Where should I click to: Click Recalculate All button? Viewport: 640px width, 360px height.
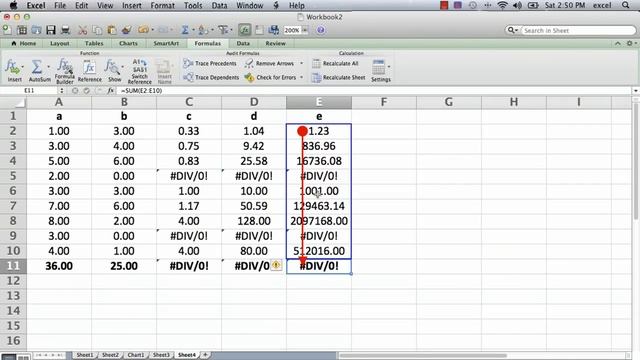pos(335,63)
